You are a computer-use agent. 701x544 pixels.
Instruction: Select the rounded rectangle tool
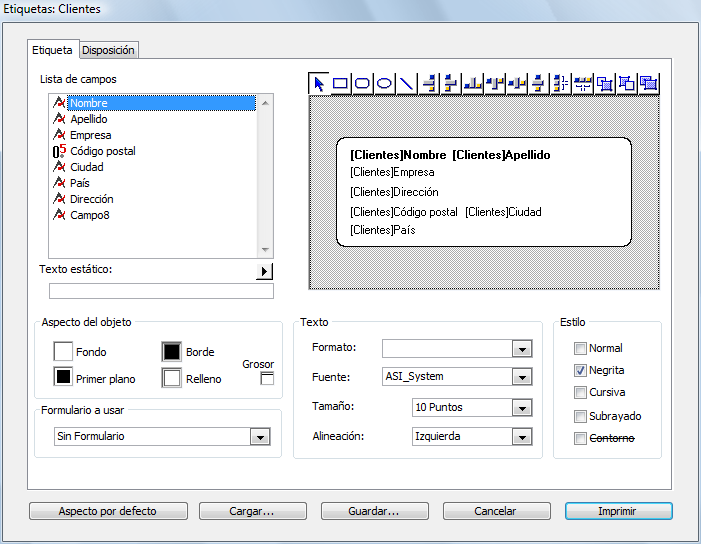[363, 84]
